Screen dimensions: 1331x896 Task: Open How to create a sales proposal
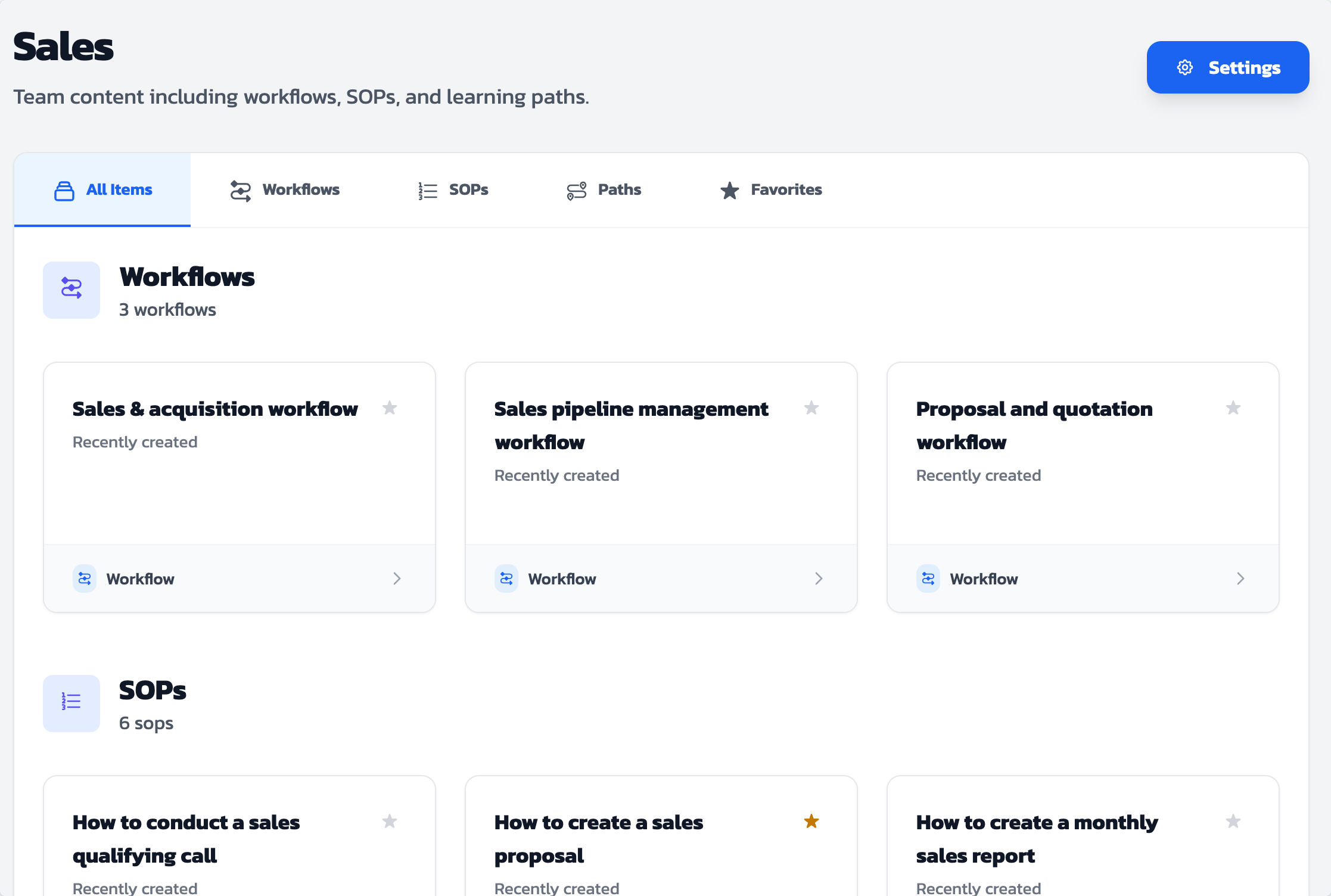pos(599,839)
